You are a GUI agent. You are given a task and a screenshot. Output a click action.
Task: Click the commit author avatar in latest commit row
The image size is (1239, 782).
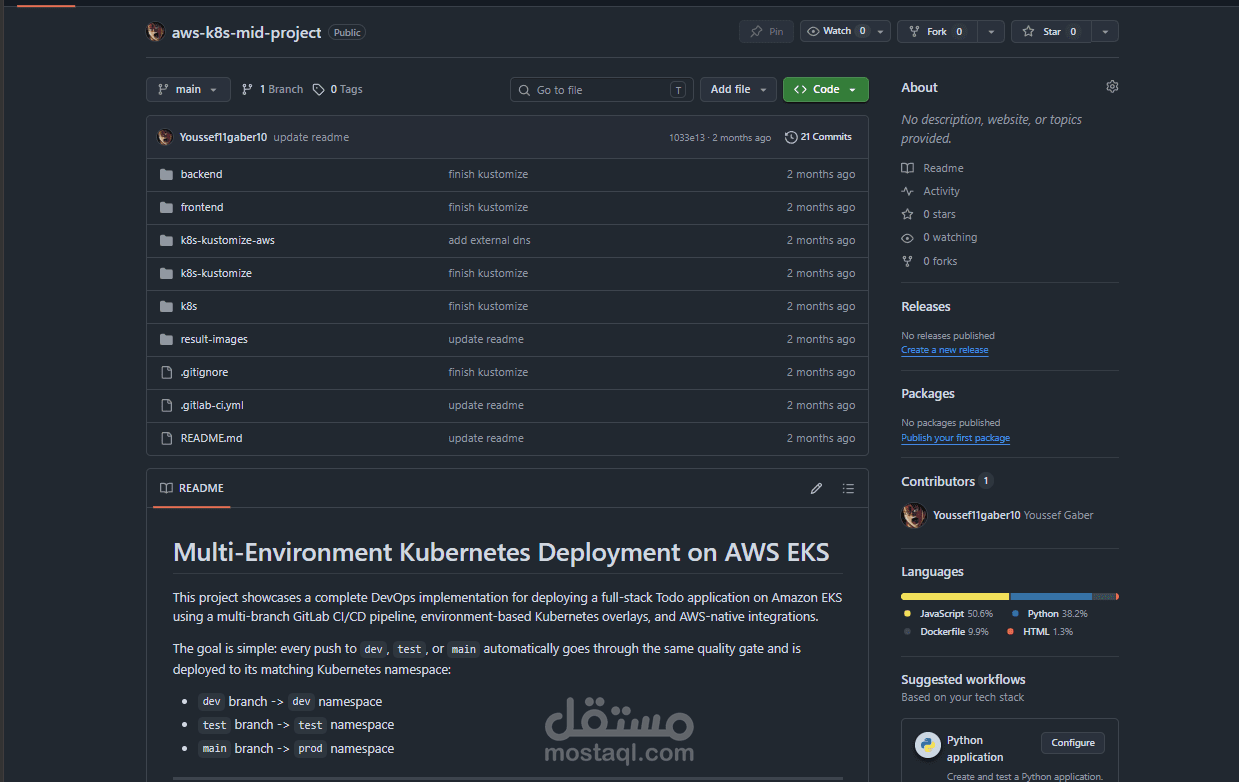click(x=165, y=137)
